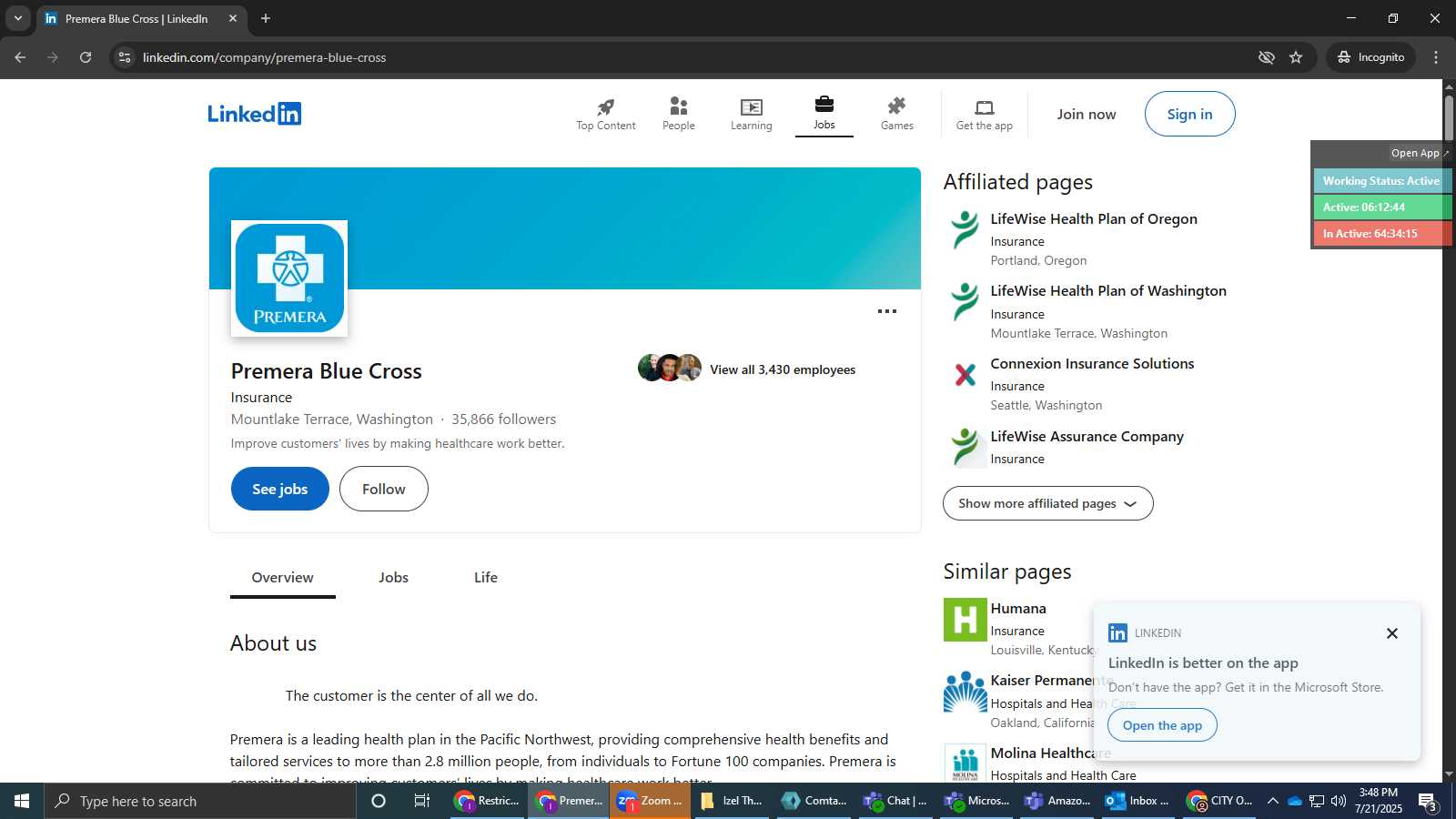Click the Working Status: Active bar

click(1381, 181)
